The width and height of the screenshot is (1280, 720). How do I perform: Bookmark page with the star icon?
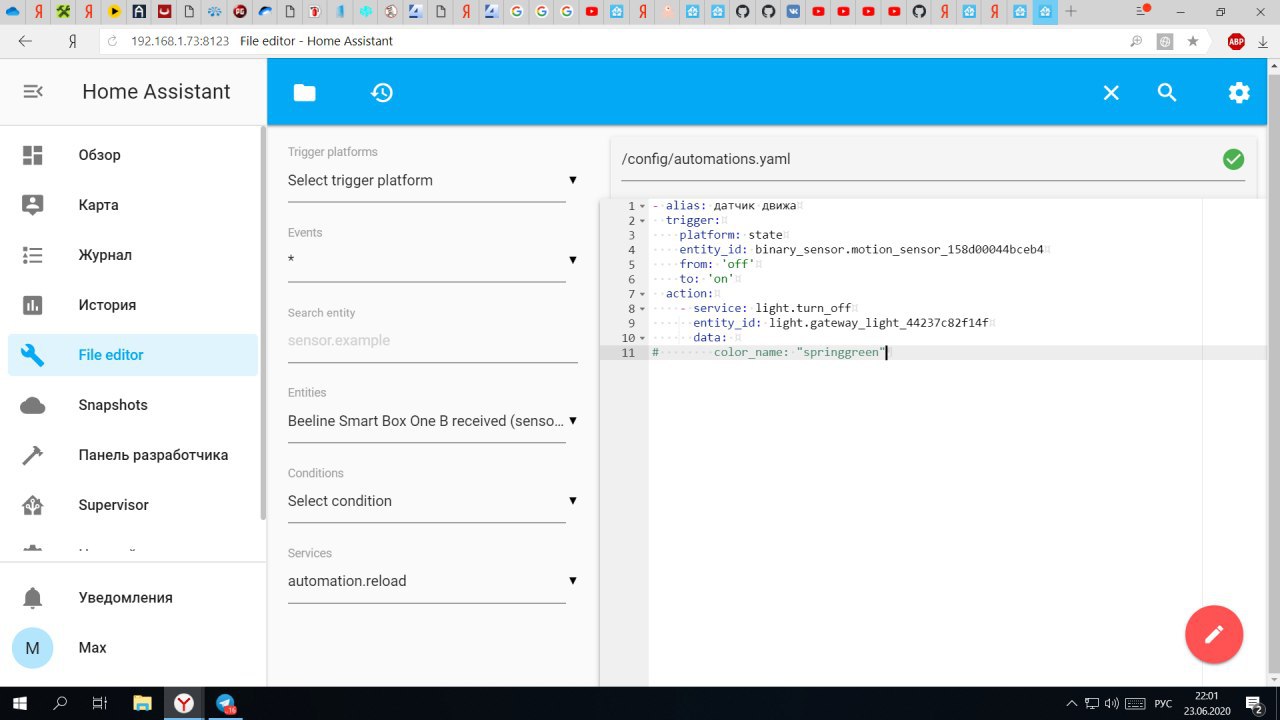1193,41
